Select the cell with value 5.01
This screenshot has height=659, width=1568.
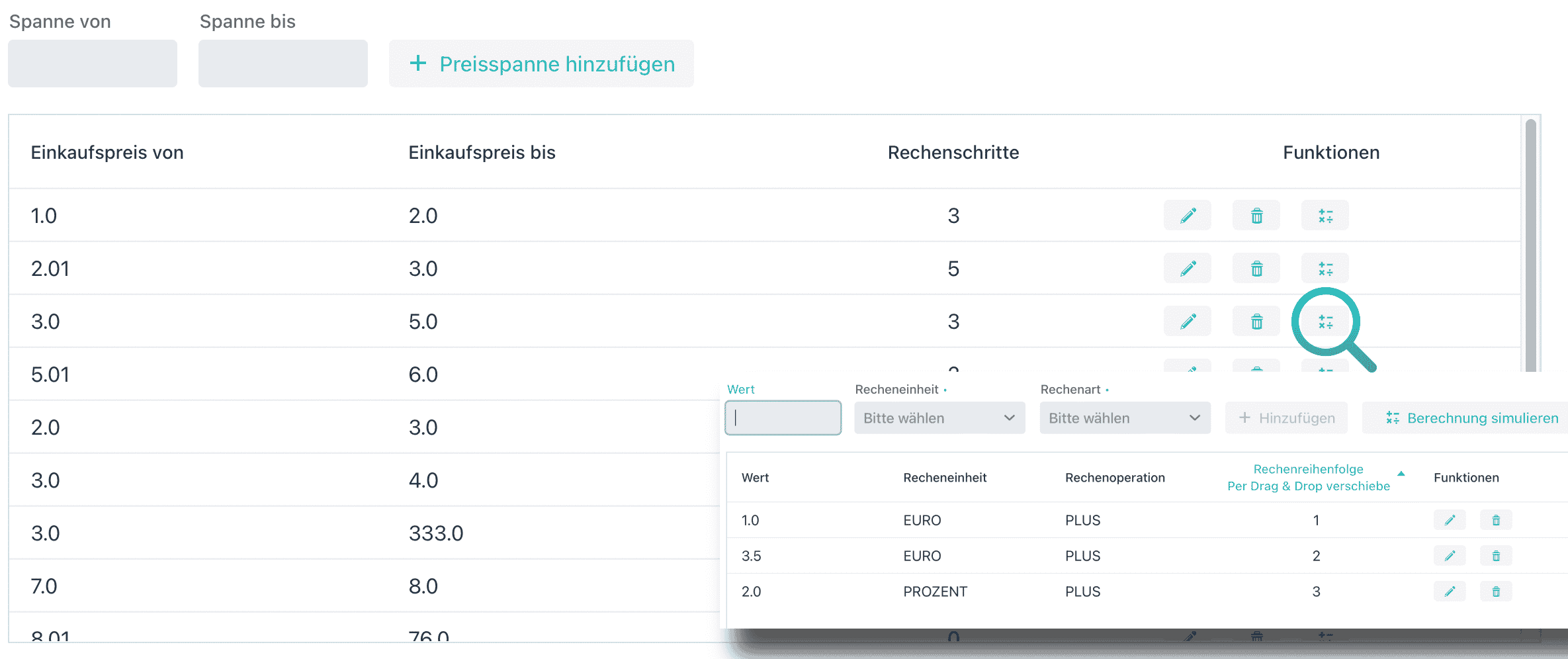[50, 374]
